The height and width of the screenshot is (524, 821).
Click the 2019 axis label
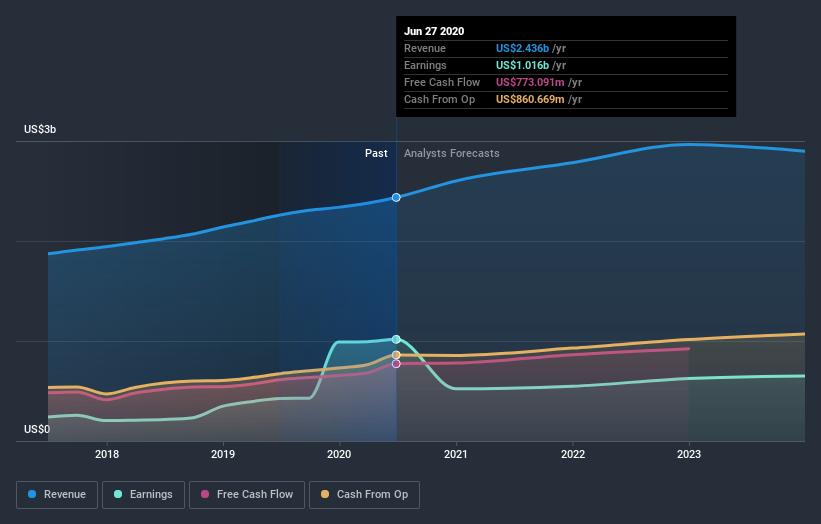[223, 454]
